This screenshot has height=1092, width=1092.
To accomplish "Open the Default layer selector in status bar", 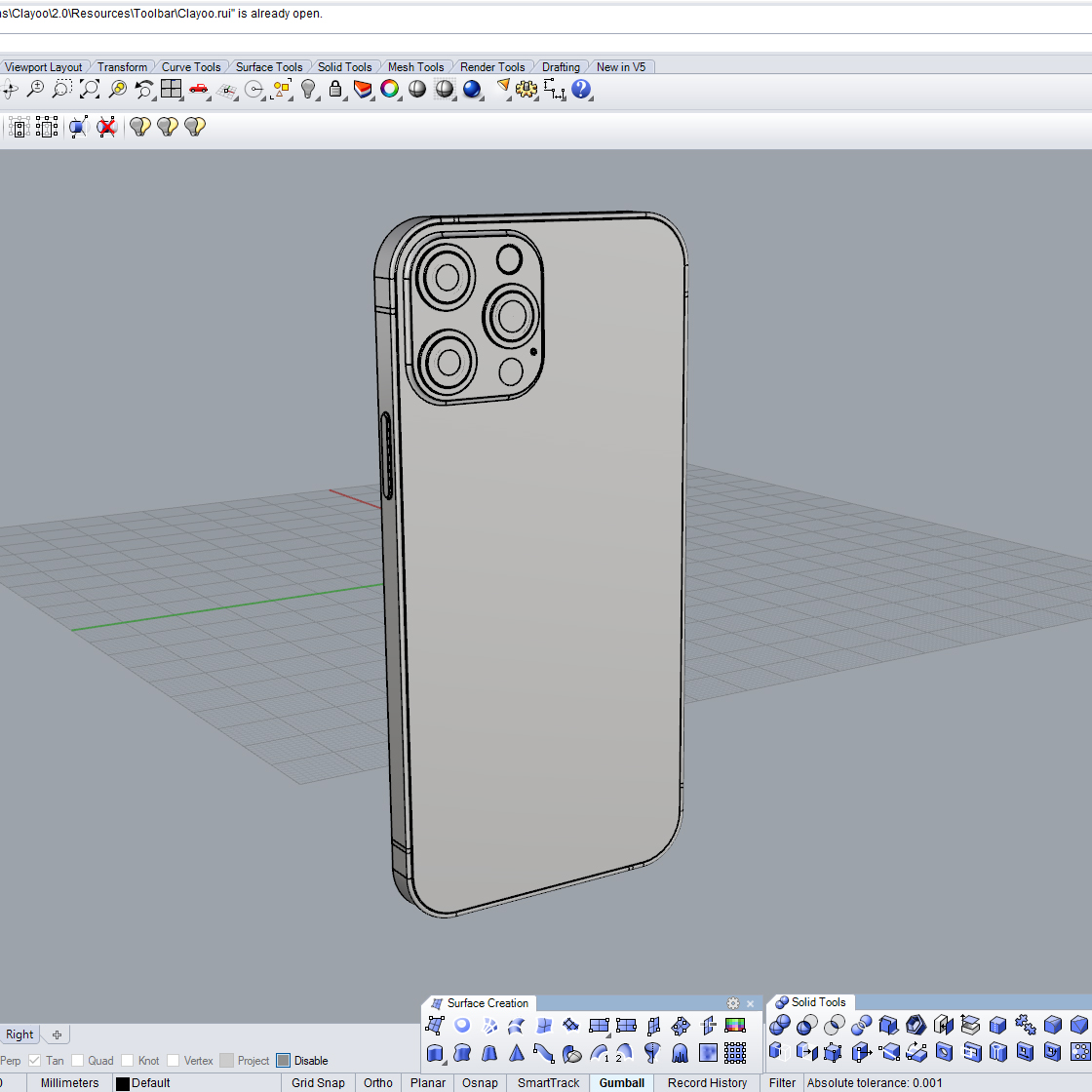I will [x=150, y=1082].
